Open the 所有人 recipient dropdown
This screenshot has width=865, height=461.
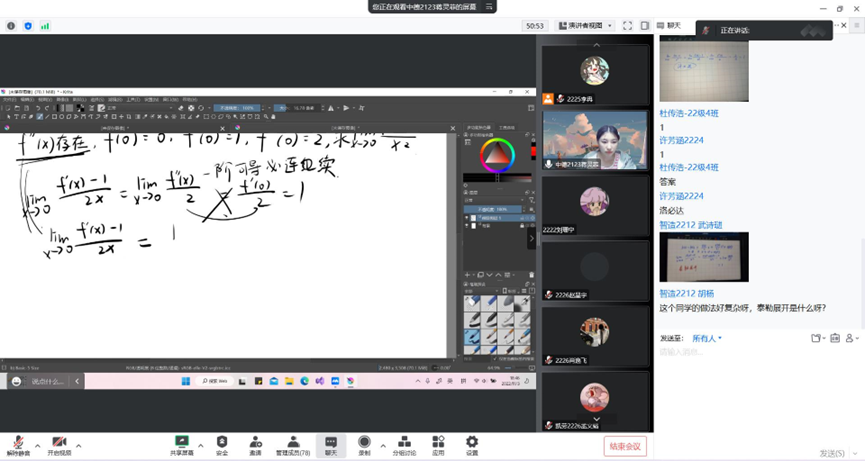pyautogui.click(x=708, y=338)
